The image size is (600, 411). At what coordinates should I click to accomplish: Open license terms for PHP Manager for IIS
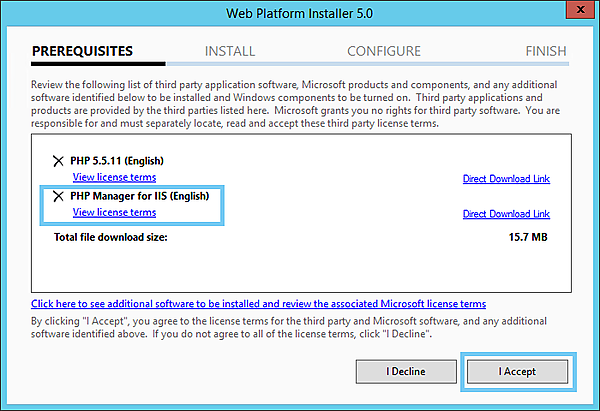click(x=114, y=212)
